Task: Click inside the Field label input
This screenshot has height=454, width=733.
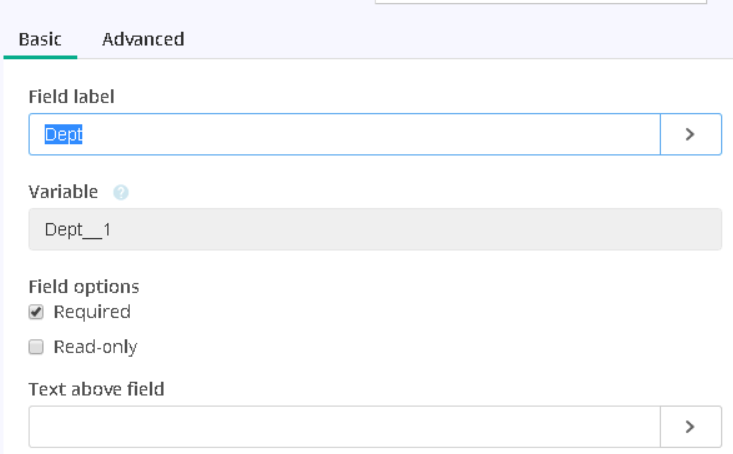Action: [x=345, y=134]
